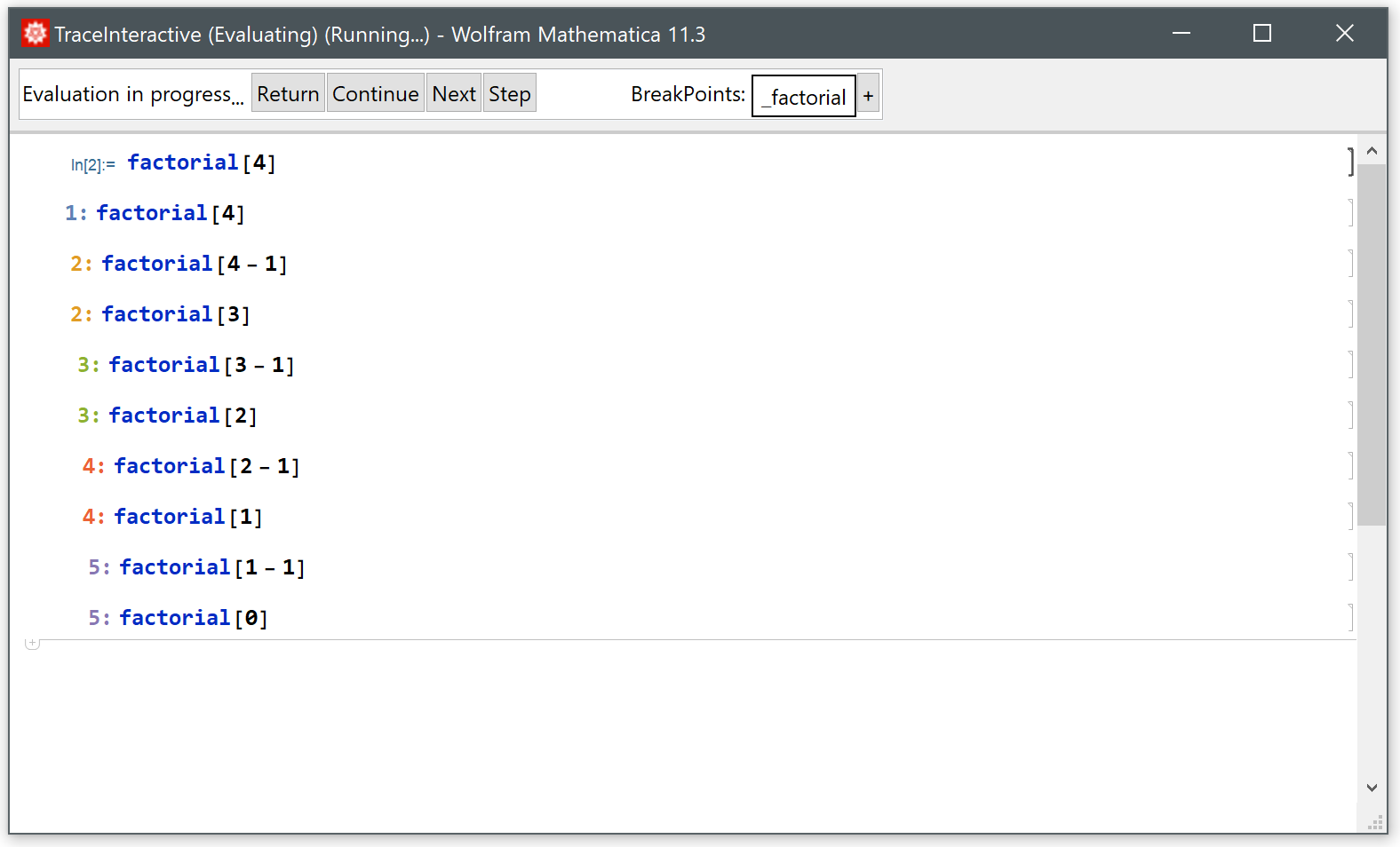The height and width of the screenshot is (847, 1400).
Task: Click Next to advance evaluation
Action: [x=454, y=93]
